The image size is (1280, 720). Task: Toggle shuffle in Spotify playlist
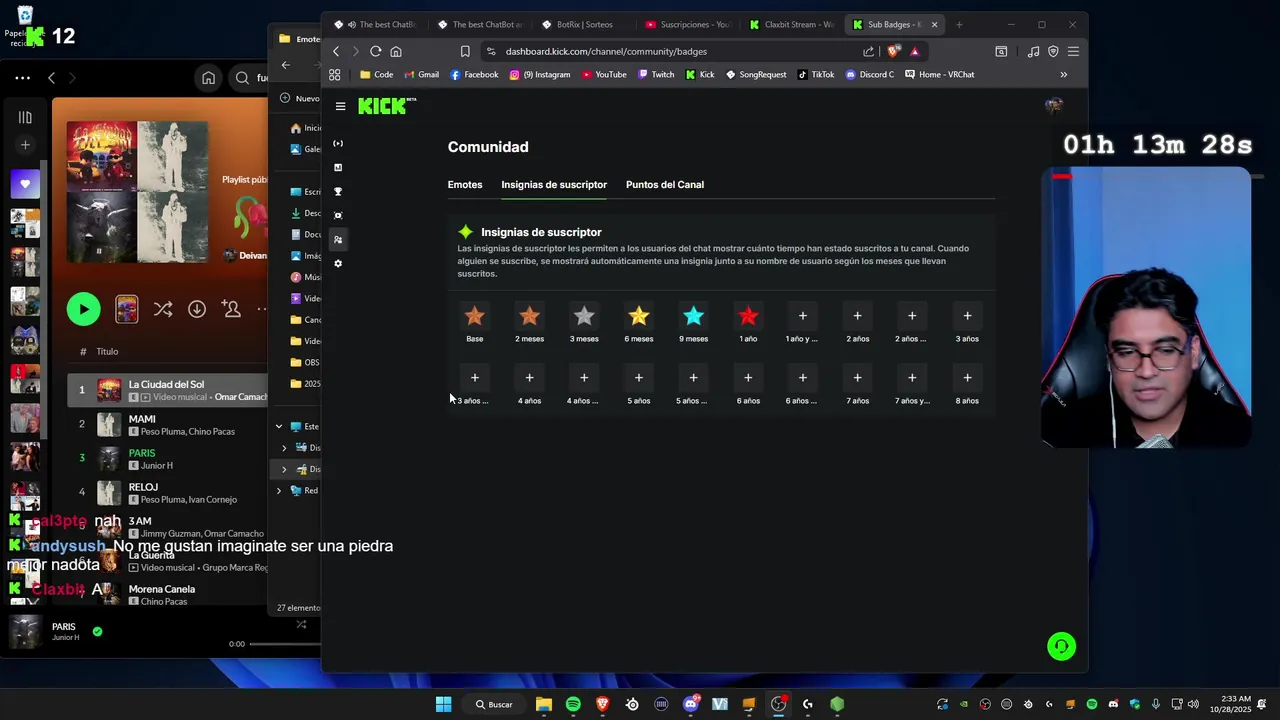point(163,309)
